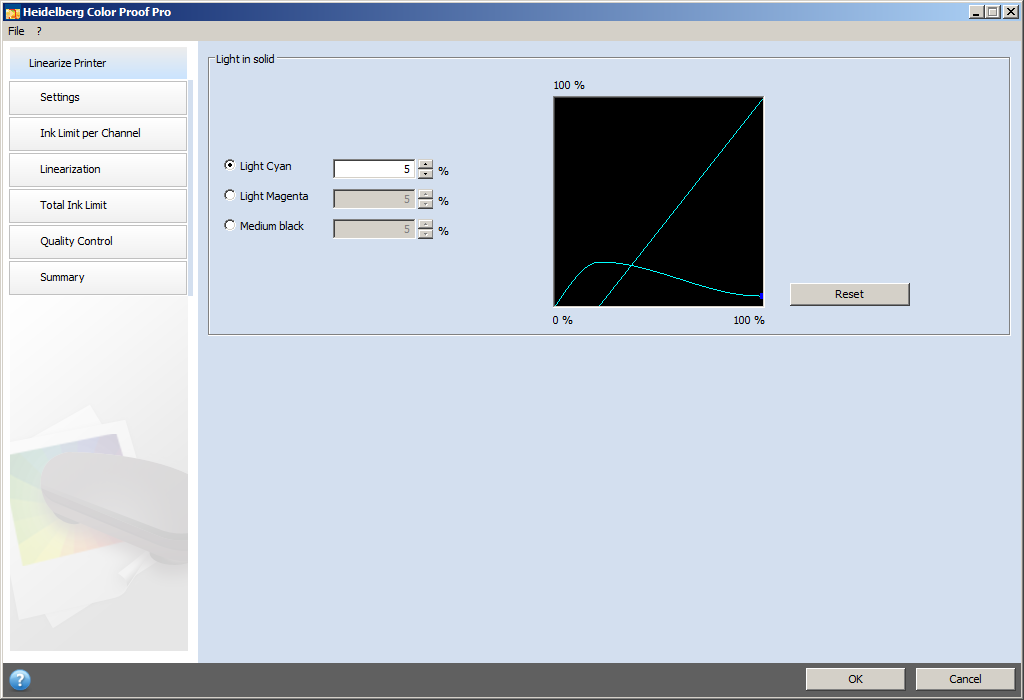Open the Summary step

tap(98, 278)
